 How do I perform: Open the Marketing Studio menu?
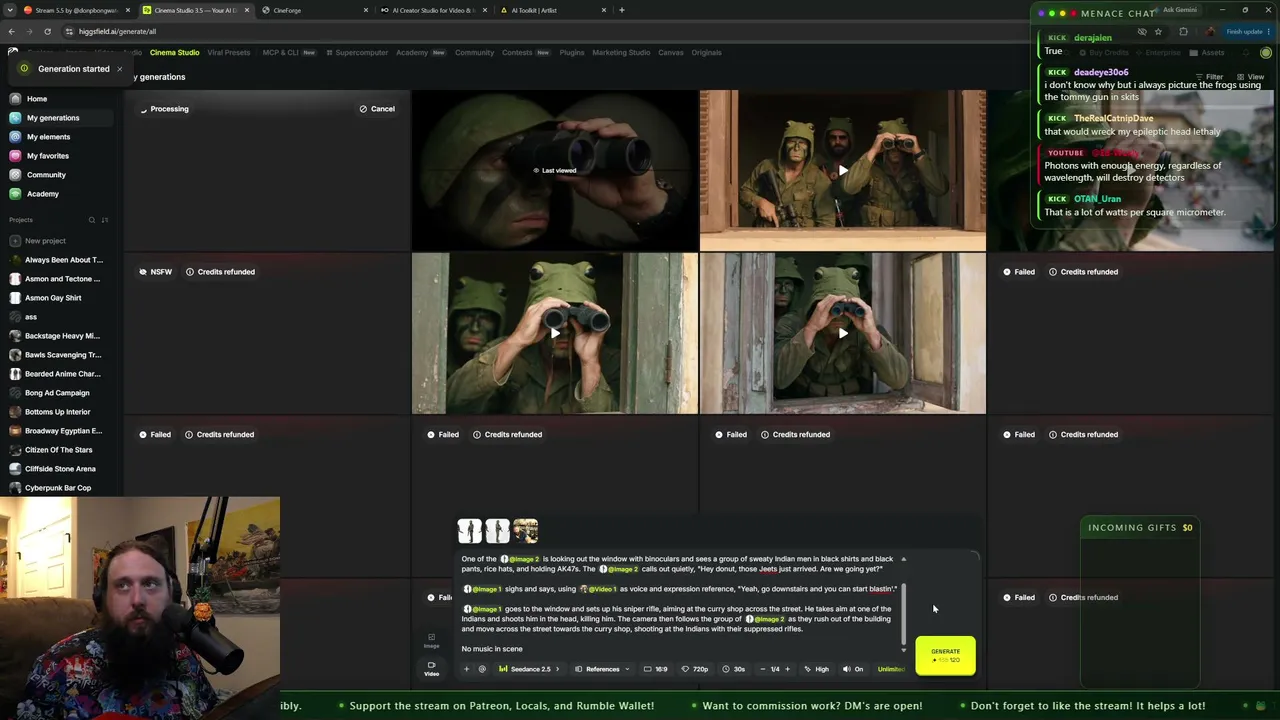point(621,52)
